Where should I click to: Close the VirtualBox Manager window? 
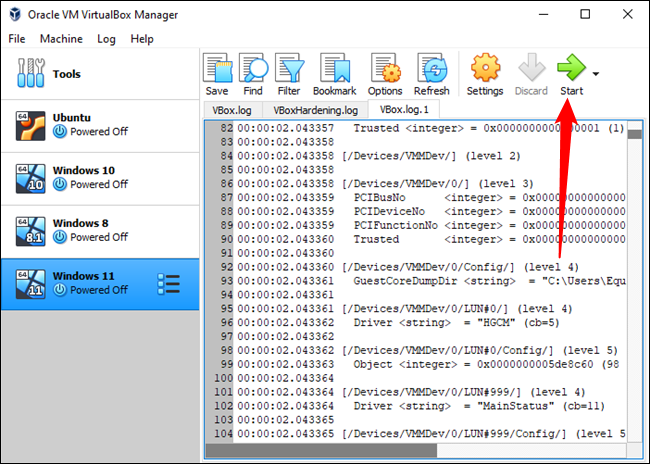click(628, 15)
